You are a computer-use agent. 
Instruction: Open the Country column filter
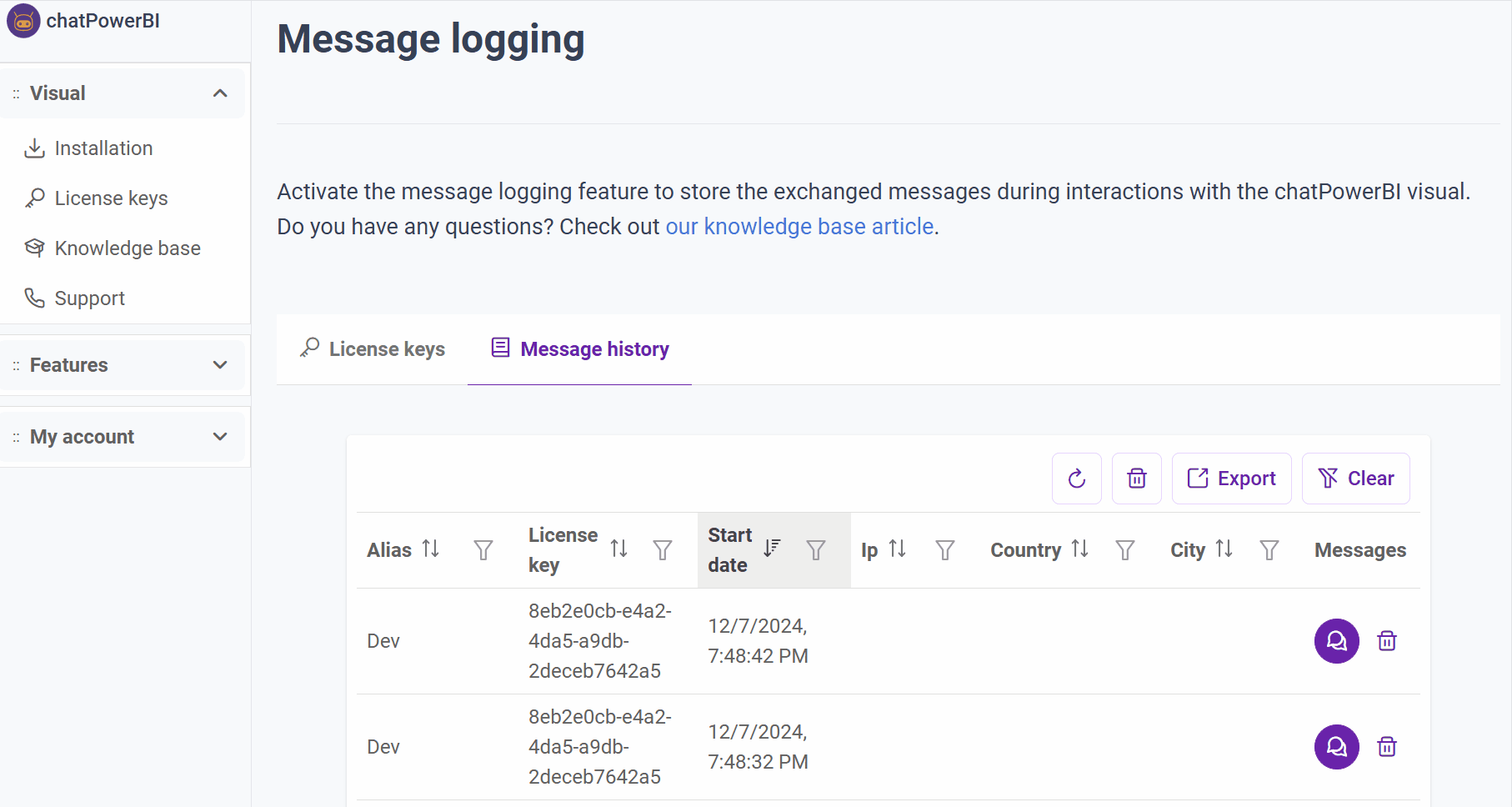click(1125, 550)
